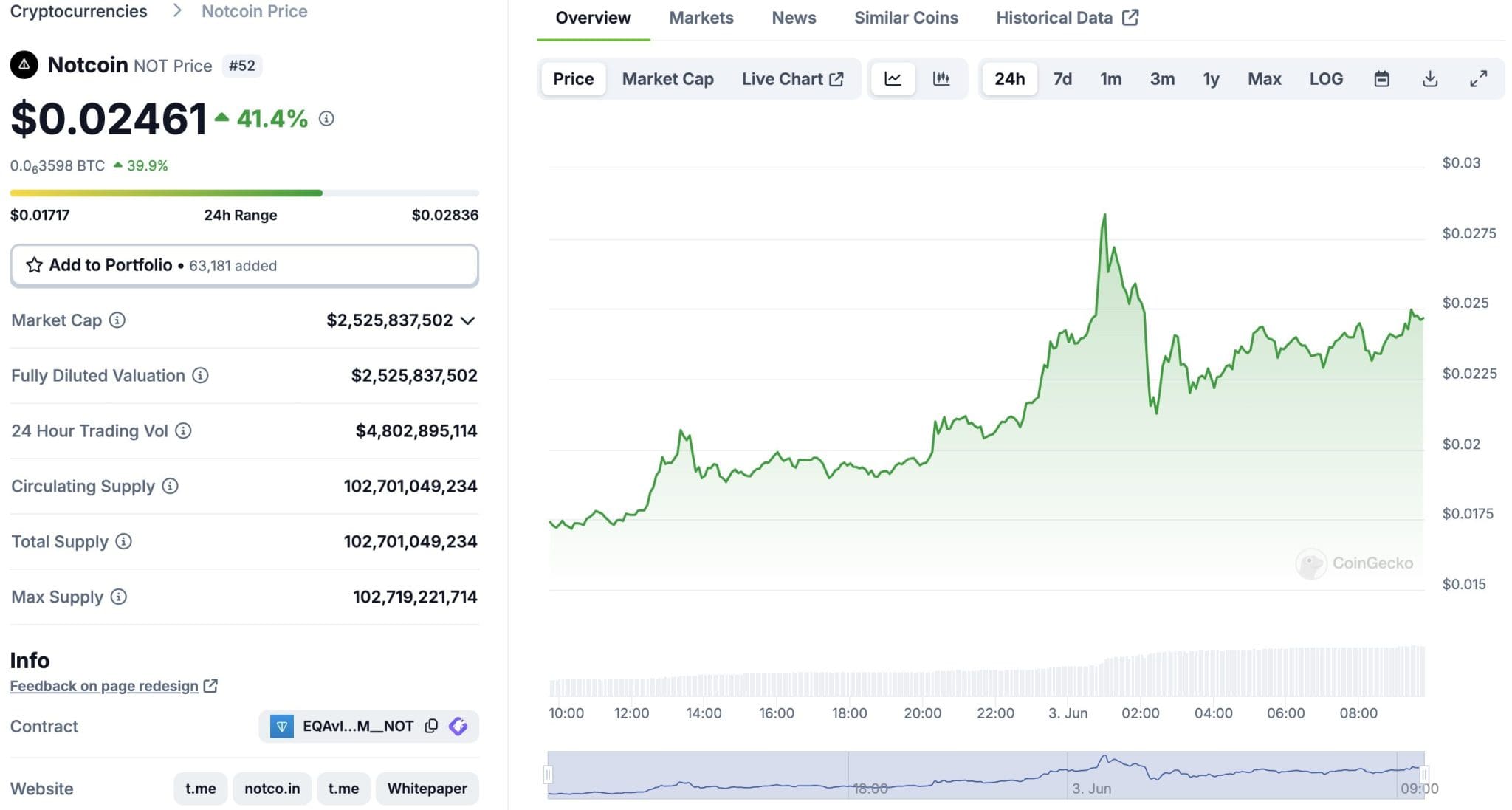Open Feedback on page redesign link

(104, 686)
